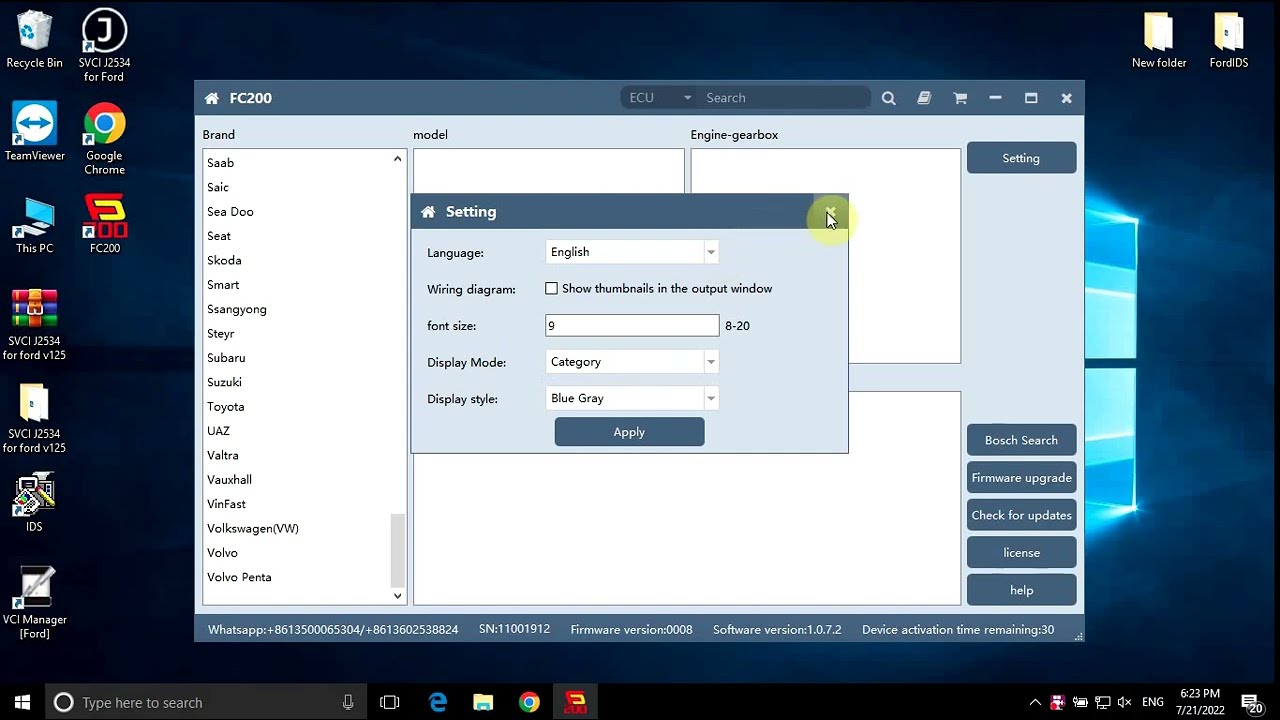
Task: Open the shopping cart icon in FC200 header
Action: 960,98
